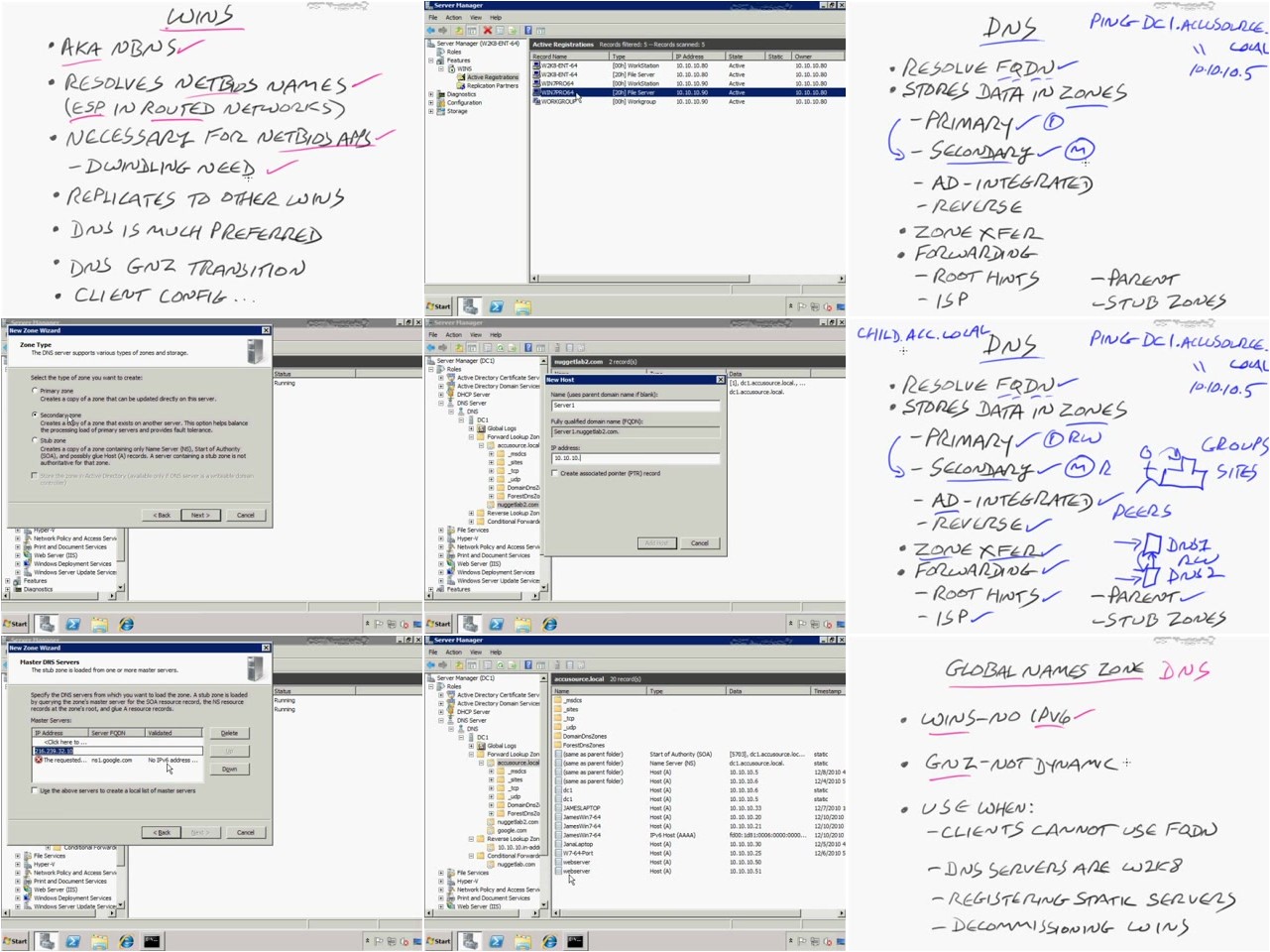Click the Back button in Zone Type wizard
1270x952 pixels.
click(162, 515)
